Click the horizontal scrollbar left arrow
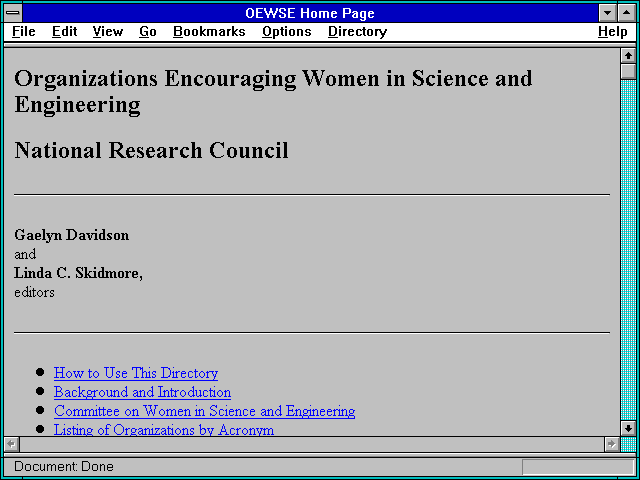 pyautogui.click(x=12, y=444)
